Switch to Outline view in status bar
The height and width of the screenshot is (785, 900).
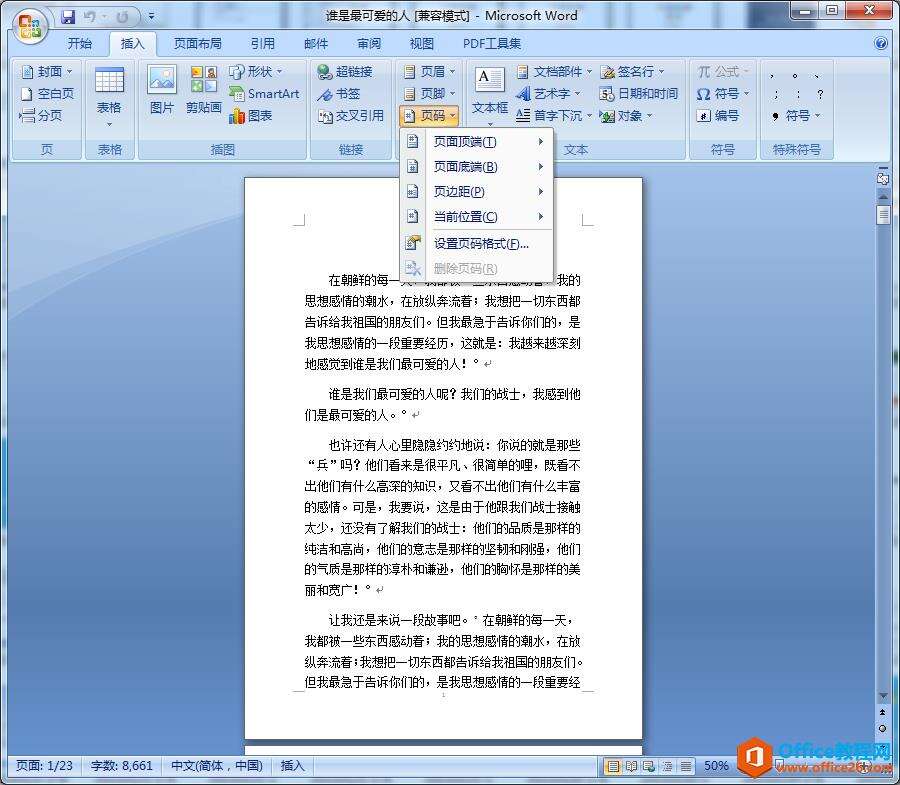pyautogui.click(x=668, y=766)
